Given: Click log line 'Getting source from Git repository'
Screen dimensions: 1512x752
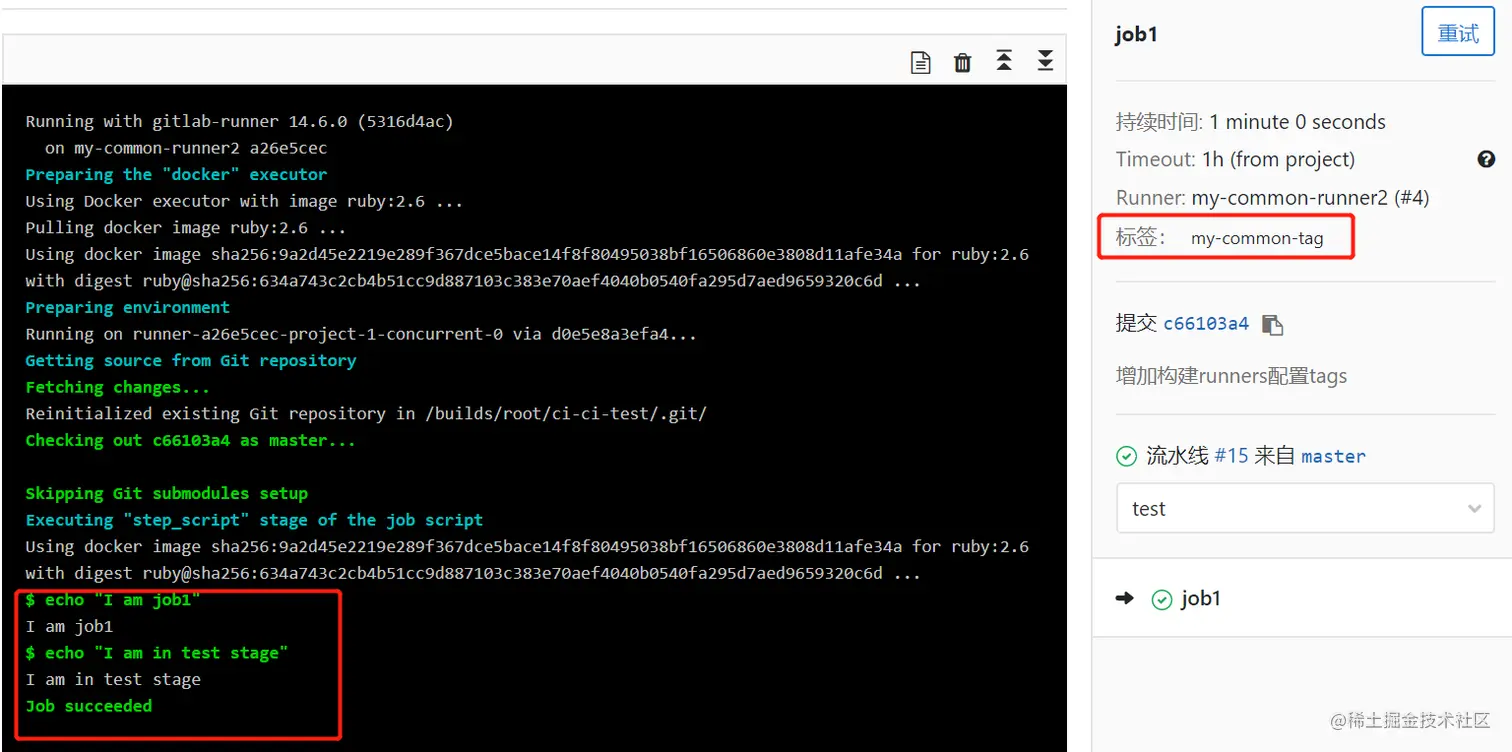Looking at the screenshot, I should [x=191, y=360].
